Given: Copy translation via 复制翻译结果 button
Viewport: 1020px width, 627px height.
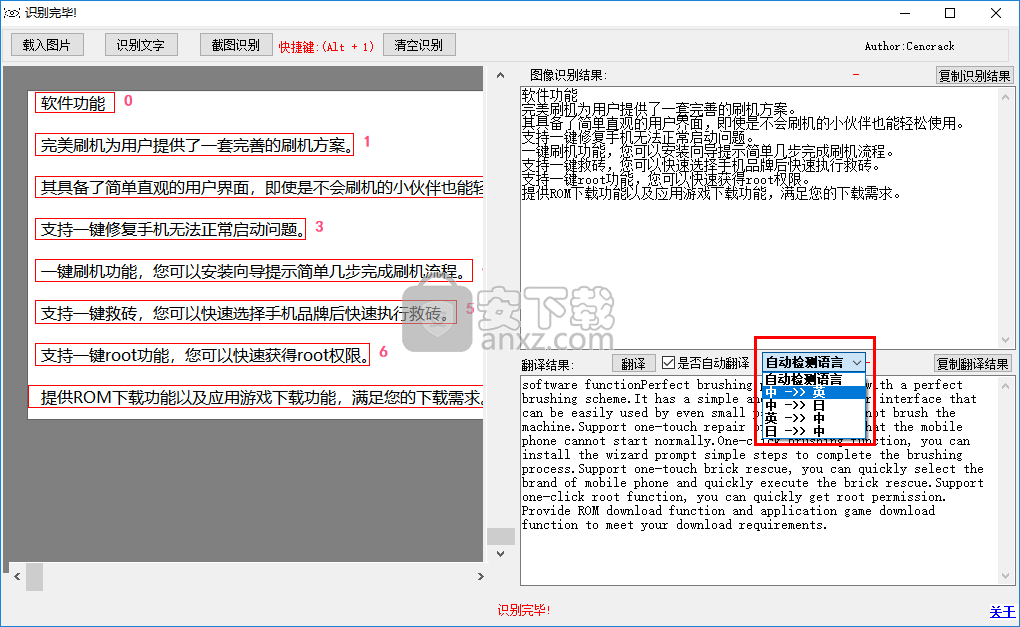Looking at the screenshot, I should (973, 363).
